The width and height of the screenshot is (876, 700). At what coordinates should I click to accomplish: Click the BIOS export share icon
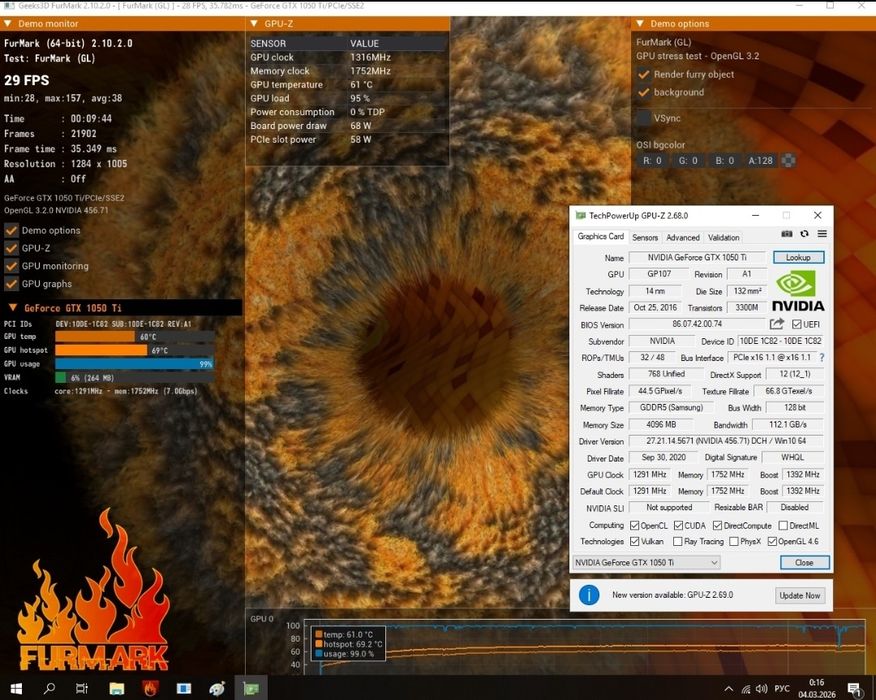tap(777, 324)
